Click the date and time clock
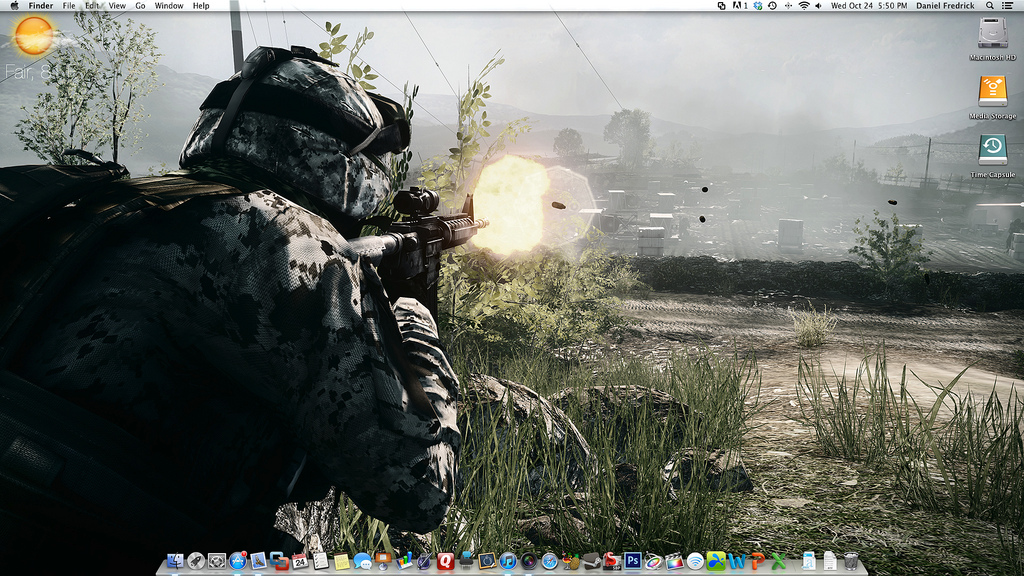This screenshot has width=1024, height=576. pos(869,5)
